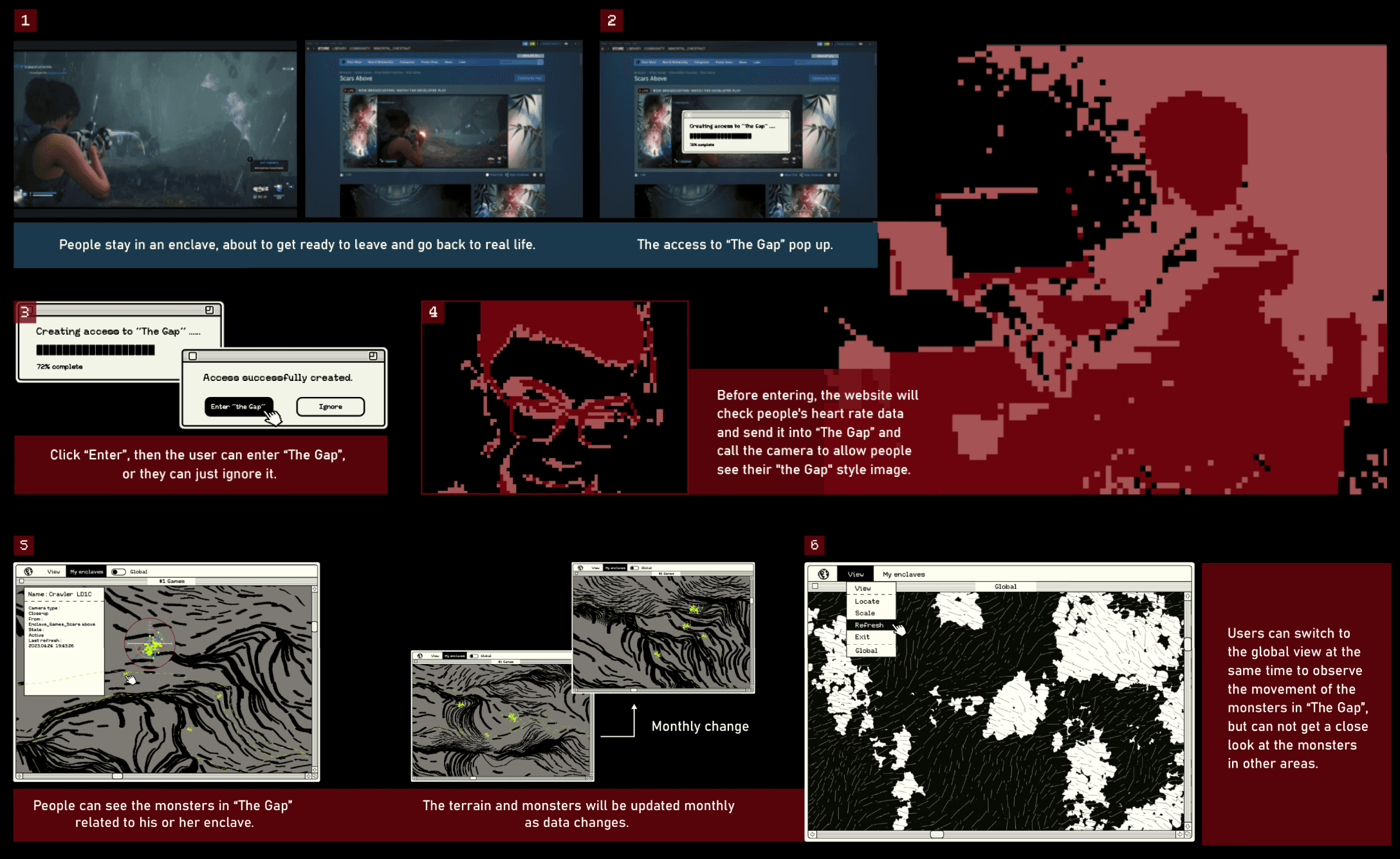The image size is (1400, 859).
Task: Click zoom box icon on progress dialog
Action: 209,310
